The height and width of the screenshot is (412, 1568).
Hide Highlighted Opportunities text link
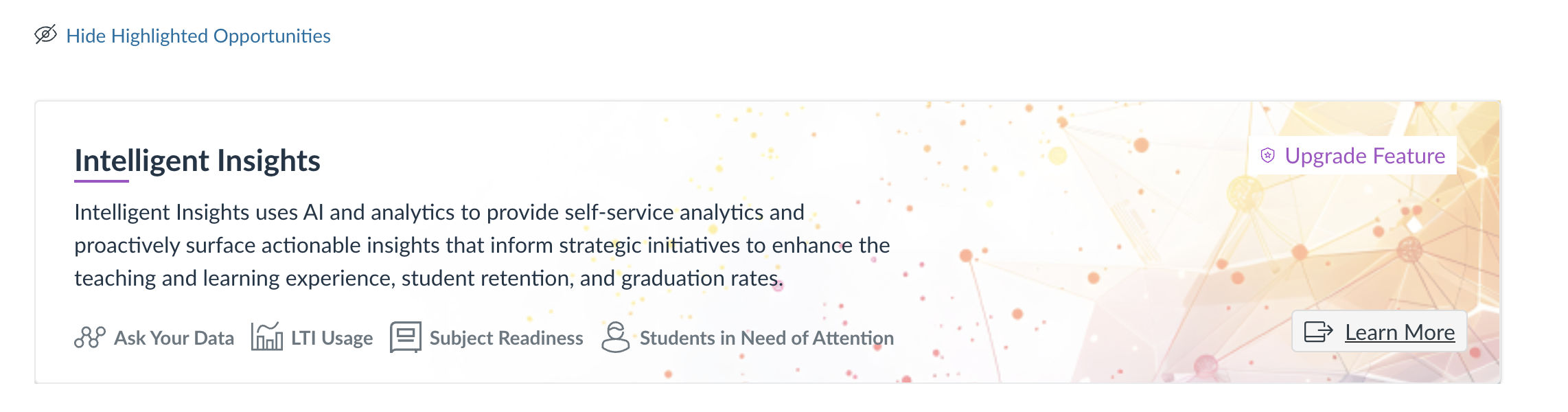pos(198,36)
